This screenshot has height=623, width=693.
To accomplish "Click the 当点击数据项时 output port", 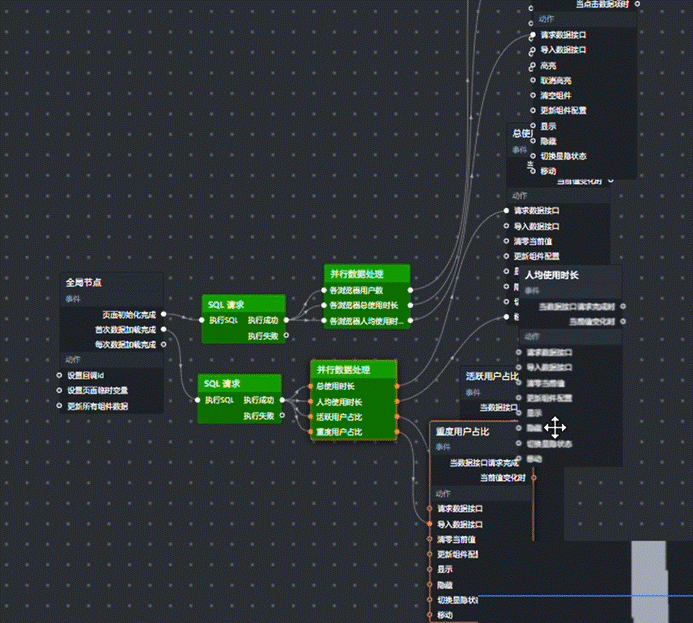I will 637,4.
